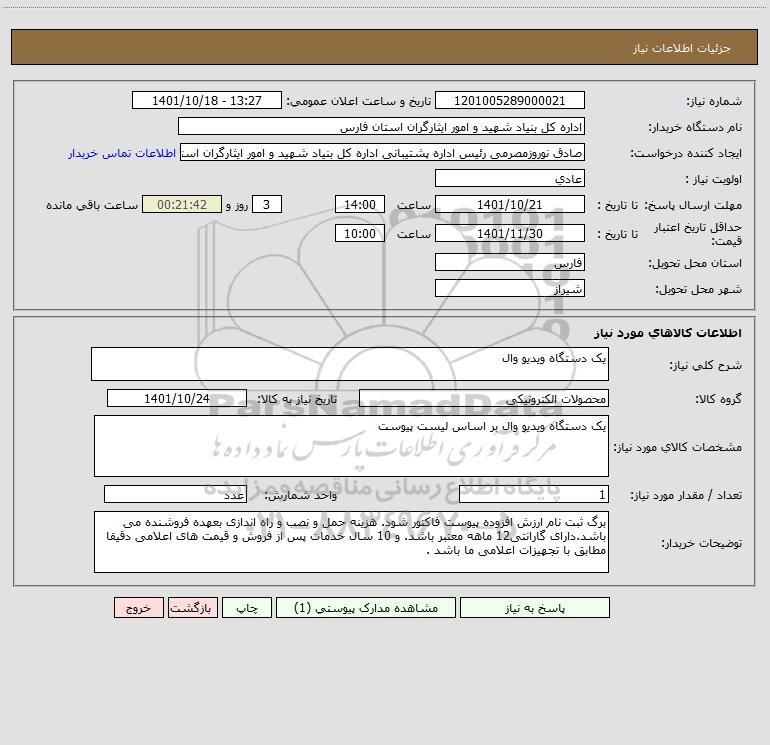Click the announcement date field 1401/10/18 - 13:27

click(207, 100)
